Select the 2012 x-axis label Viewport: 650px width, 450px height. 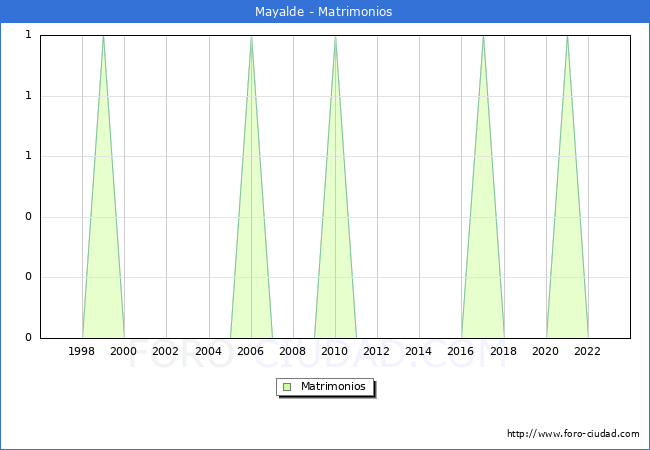coord(377,351)
